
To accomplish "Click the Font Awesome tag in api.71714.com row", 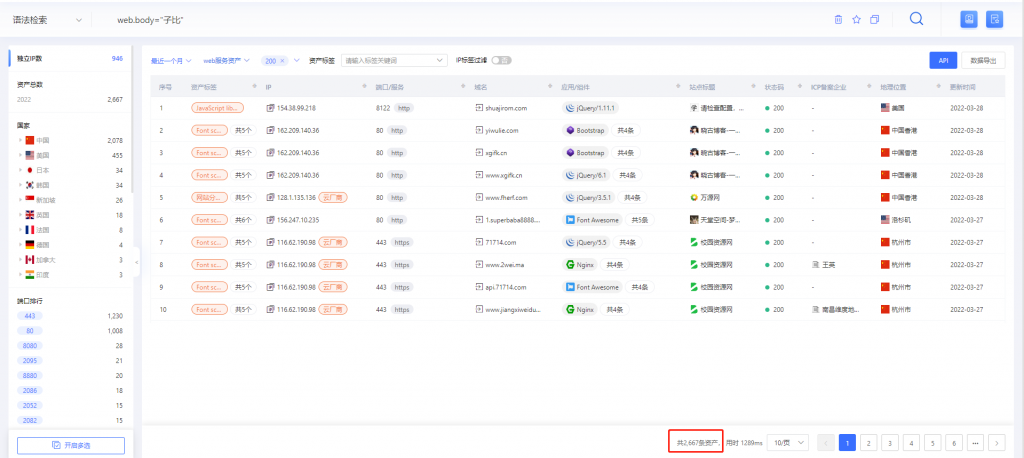I will point(592,287).
